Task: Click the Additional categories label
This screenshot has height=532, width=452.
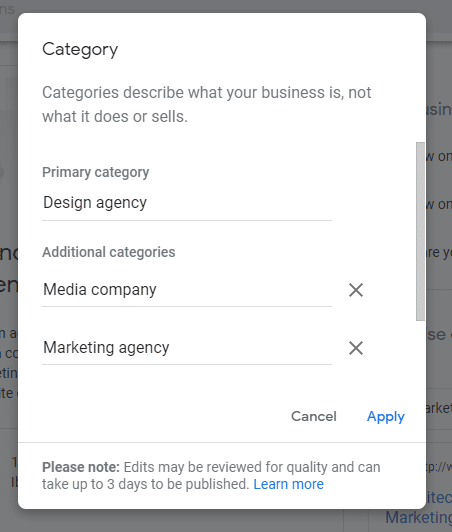Action: click(x=109, y=252)
